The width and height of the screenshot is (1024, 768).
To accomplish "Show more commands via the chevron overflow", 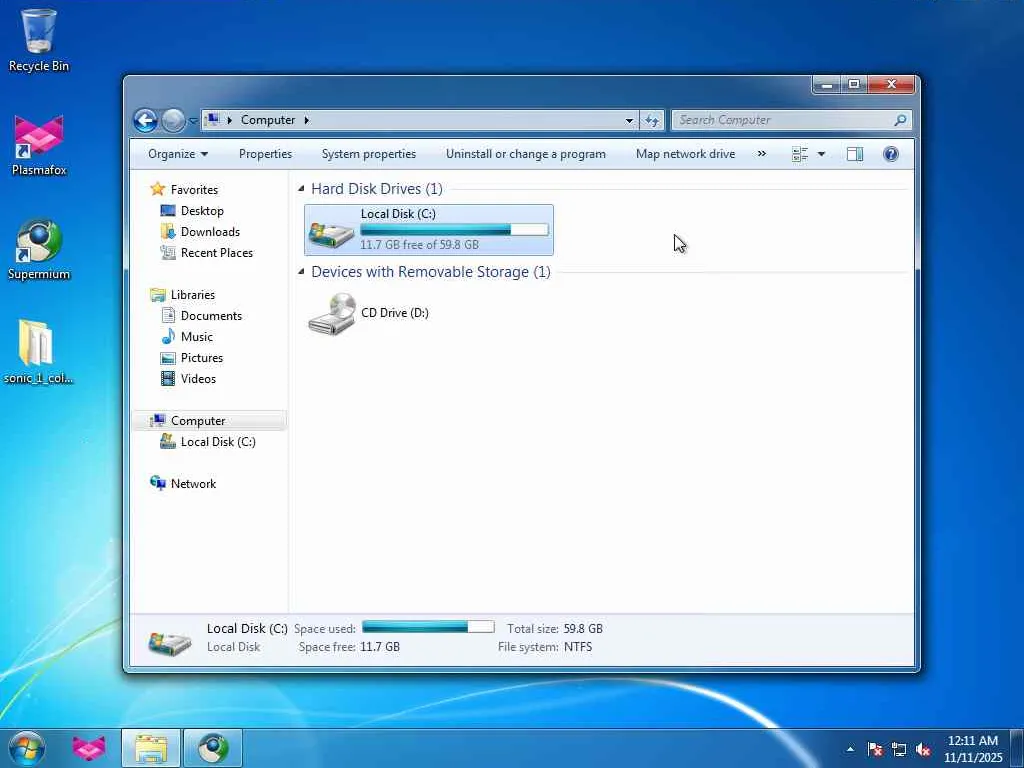I will click(761, 154).
